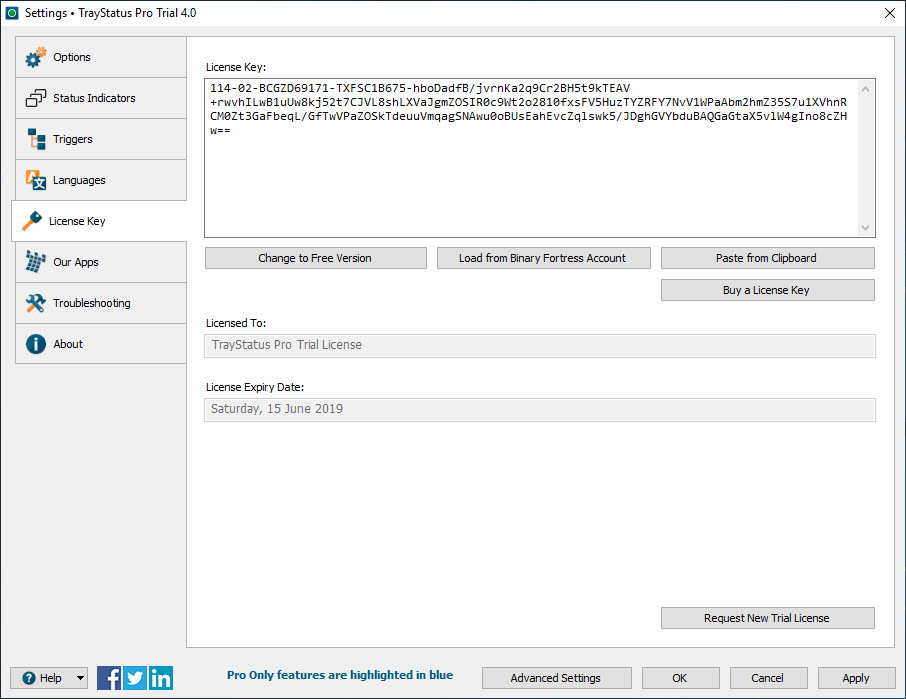Click the Status Indicators sidebar icon
Screen dimensions: 906x699
[36, 98]
